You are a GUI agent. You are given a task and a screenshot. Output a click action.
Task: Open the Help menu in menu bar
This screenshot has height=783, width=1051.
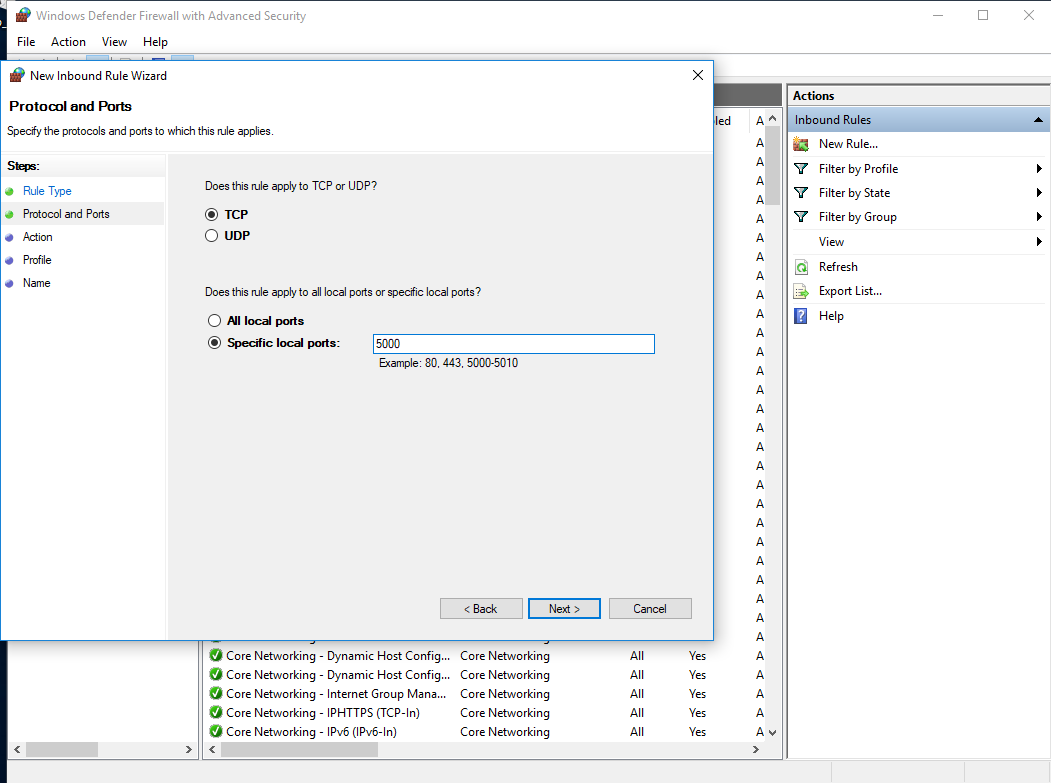point(156,42)
